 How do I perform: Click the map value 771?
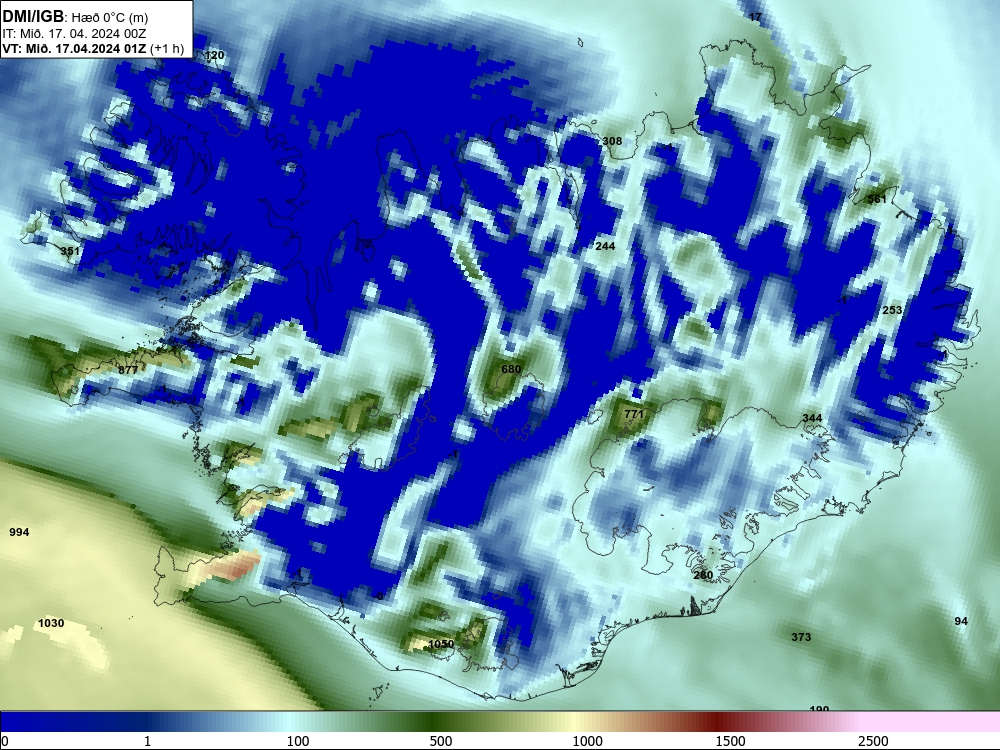coord(635,414)
